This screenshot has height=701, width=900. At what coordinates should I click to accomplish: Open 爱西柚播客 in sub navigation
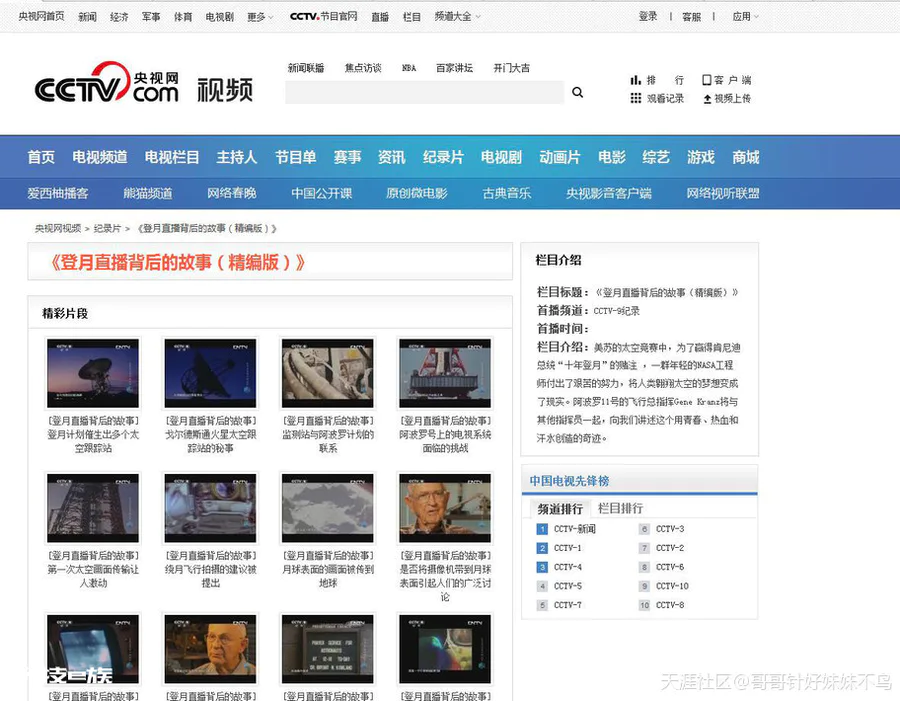click(58, 193)
